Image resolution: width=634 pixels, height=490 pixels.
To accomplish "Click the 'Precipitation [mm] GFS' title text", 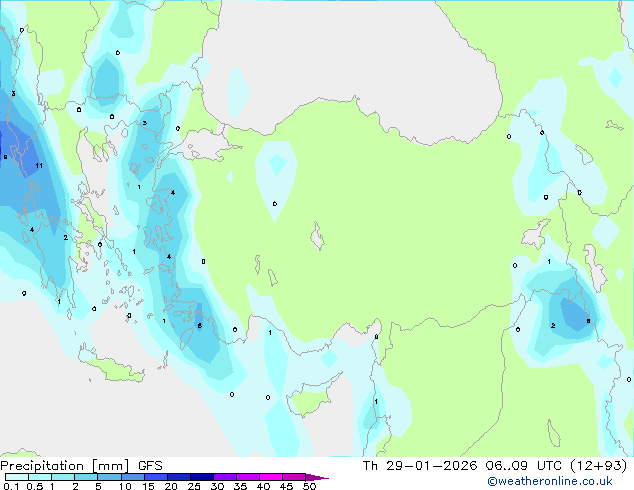I will tap(81, 466).
